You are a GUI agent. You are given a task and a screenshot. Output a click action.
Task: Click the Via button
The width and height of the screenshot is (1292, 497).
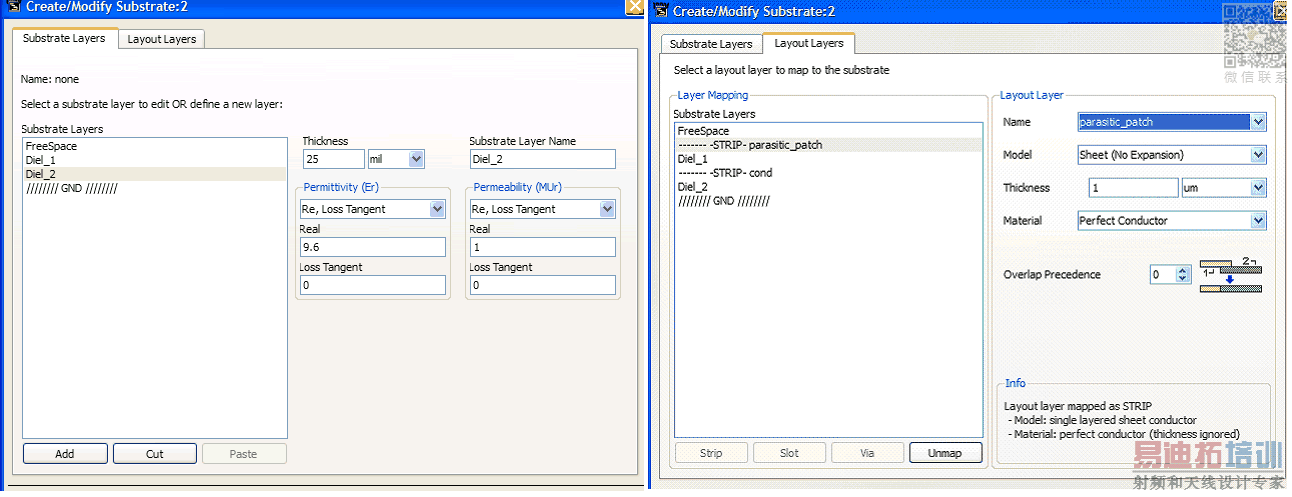click(867, 453)
